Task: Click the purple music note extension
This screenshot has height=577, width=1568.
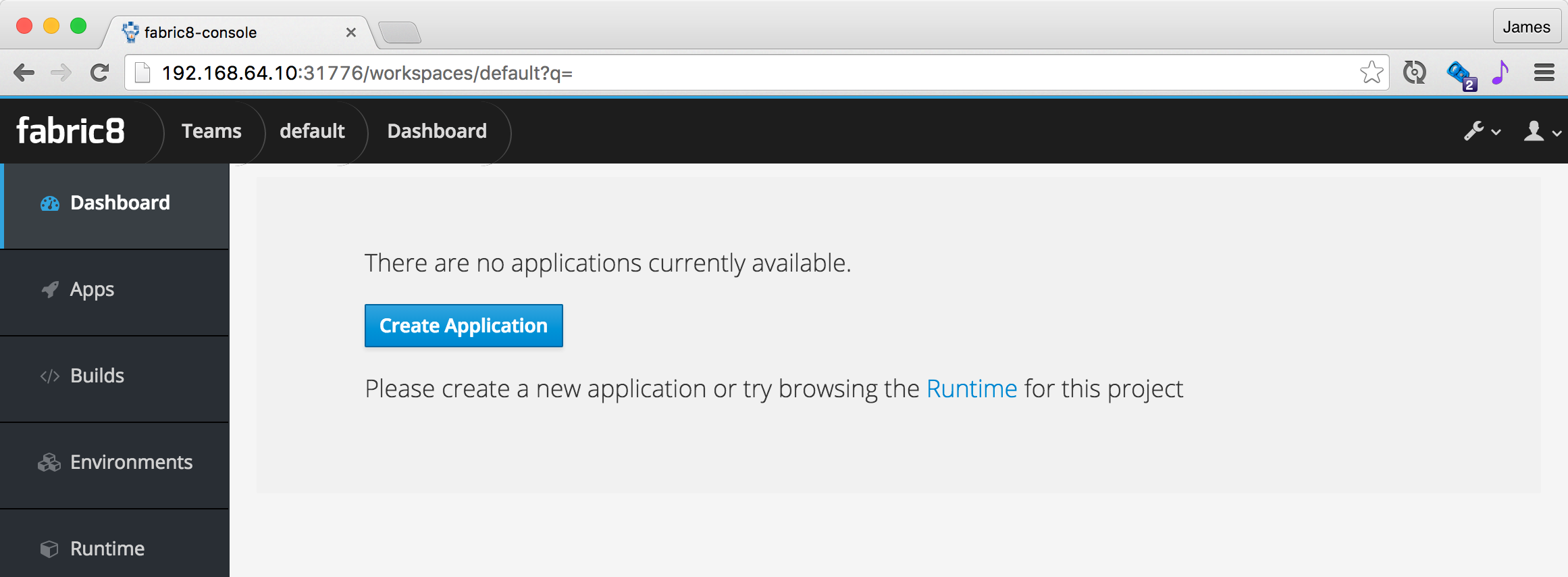Action: click(1500, 72)
